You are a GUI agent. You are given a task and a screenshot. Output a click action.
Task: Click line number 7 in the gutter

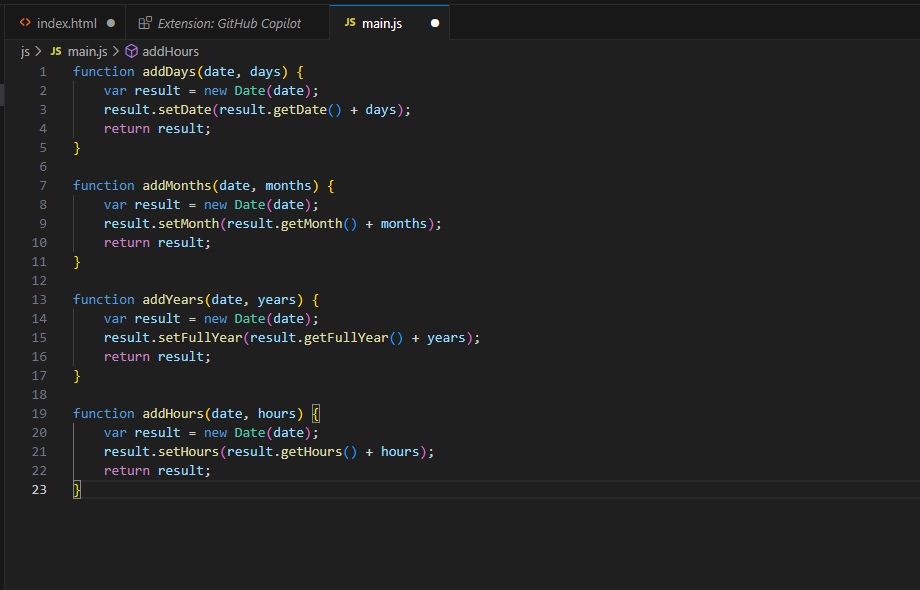43,186
